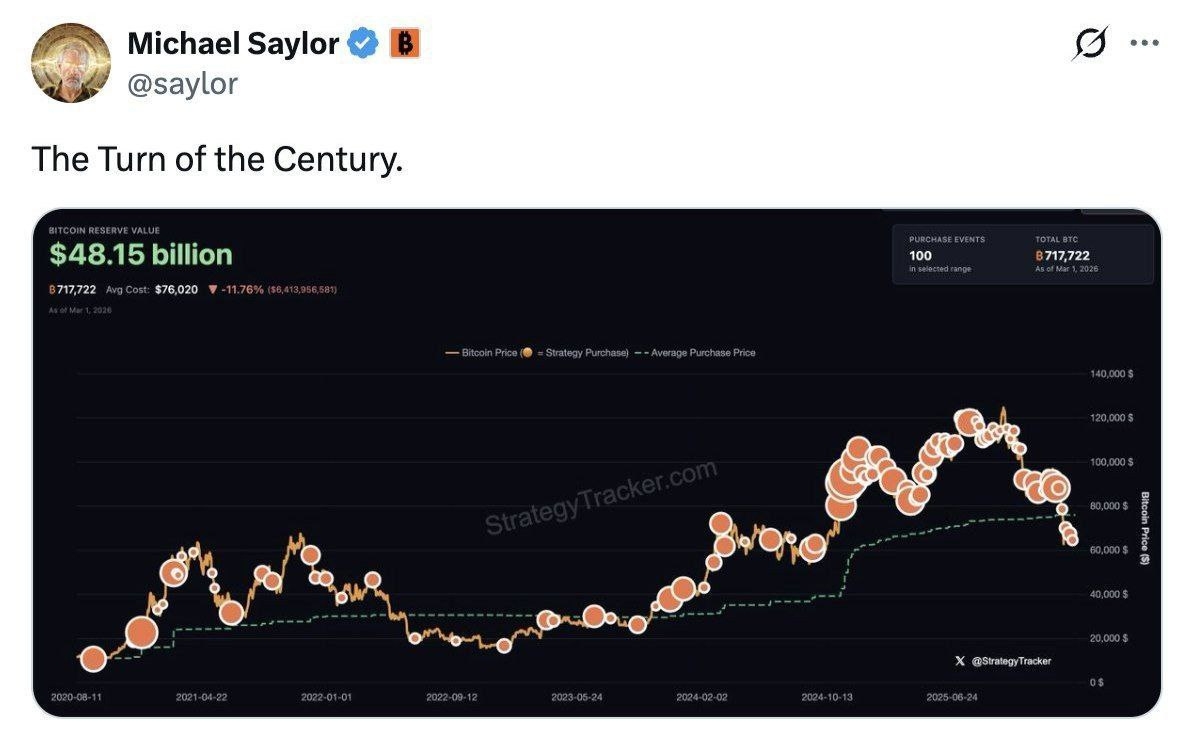Open the three-dot more options menu
This screenshot has width=1192, height=739.
click(1144, 43)
